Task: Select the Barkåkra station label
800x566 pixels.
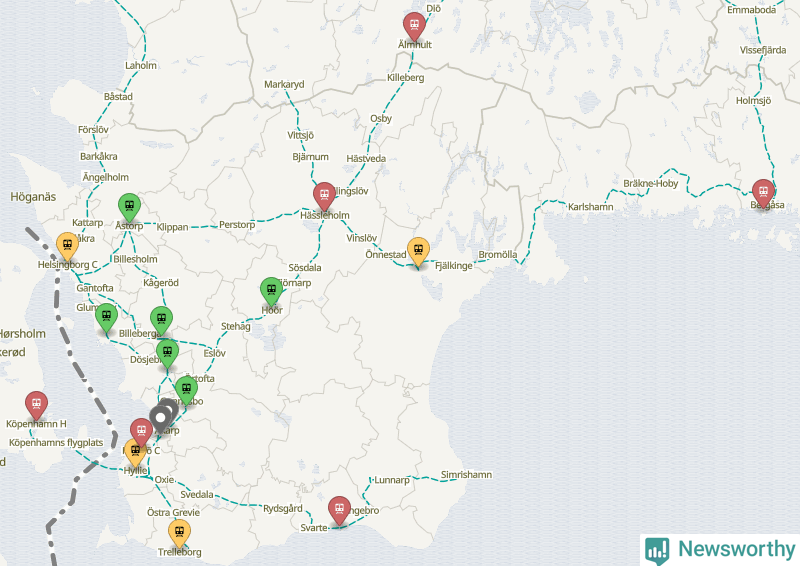Action: coord(98,156)
